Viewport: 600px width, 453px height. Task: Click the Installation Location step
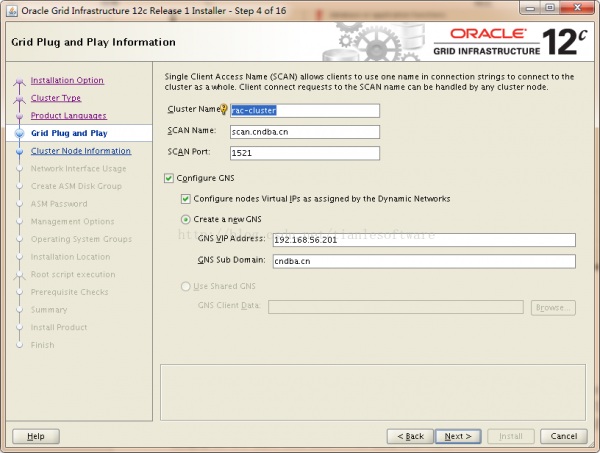click(70, 257)
